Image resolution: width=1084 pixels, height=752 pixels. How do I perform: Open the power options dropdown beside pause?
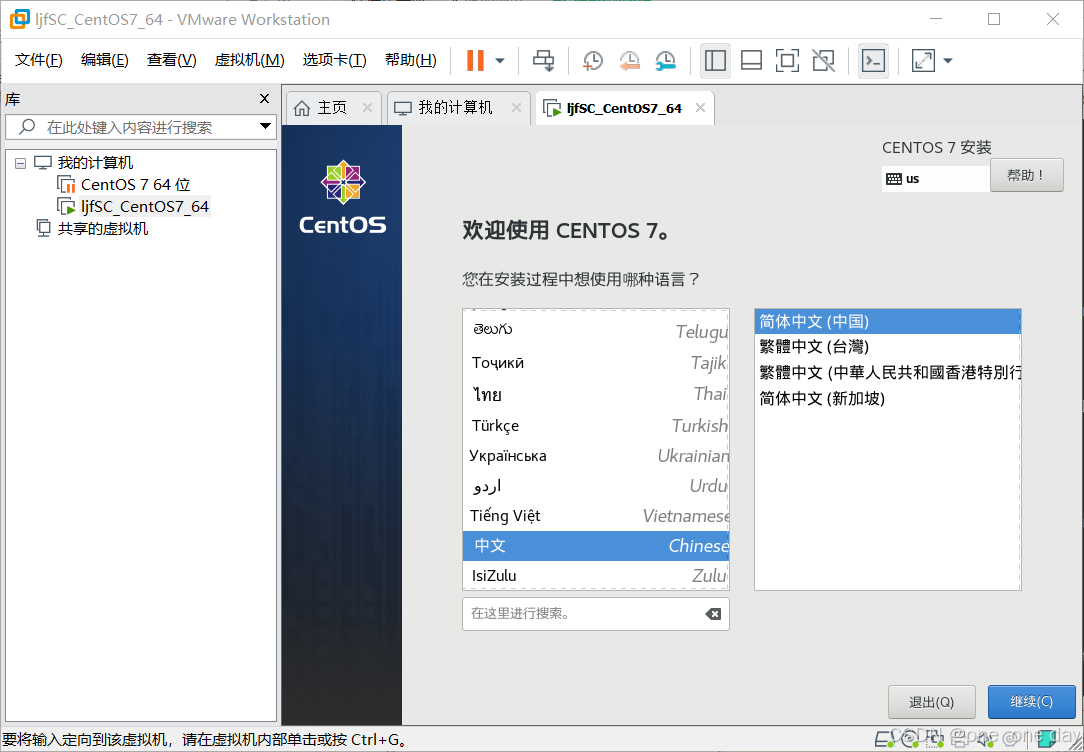click(x=500, y=61)
